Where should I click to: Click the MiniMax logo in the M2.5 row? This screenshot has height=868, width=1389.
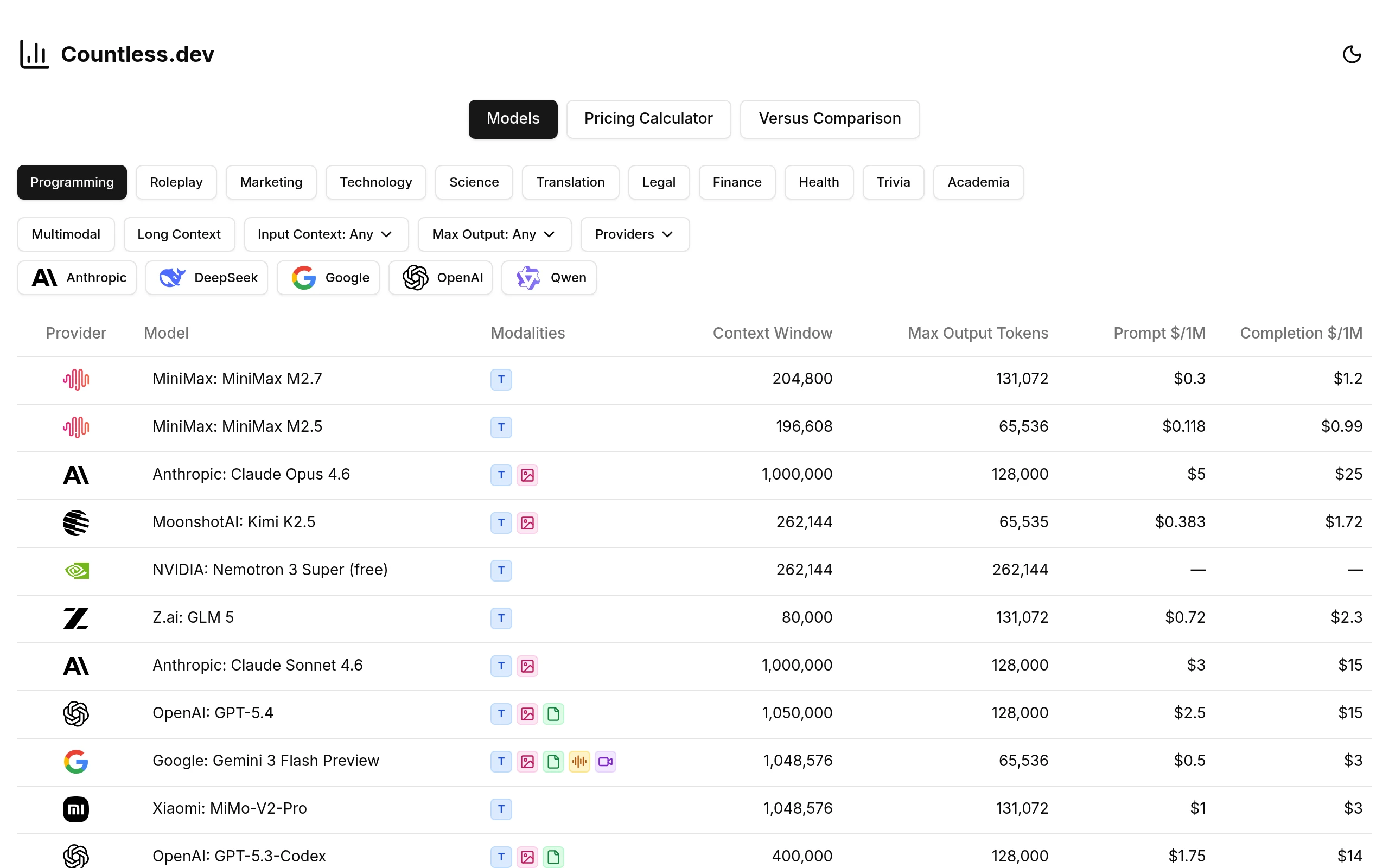click(x=76, y=427)
